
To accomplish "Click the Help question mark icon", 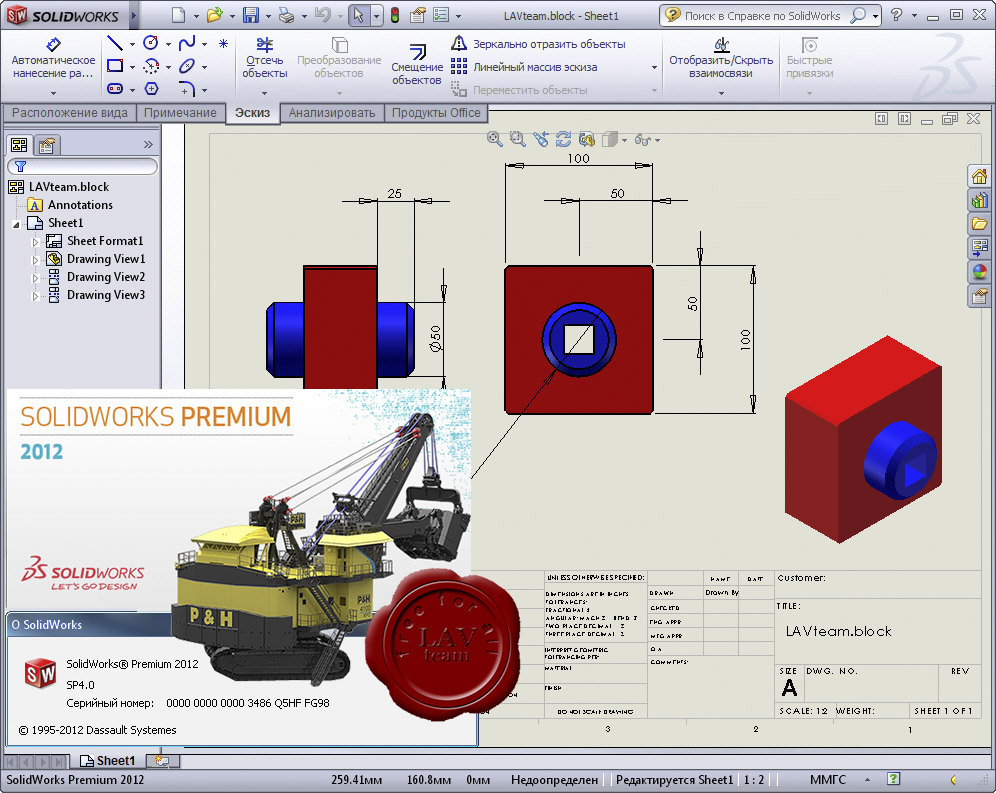I will [x=896, y=15].
